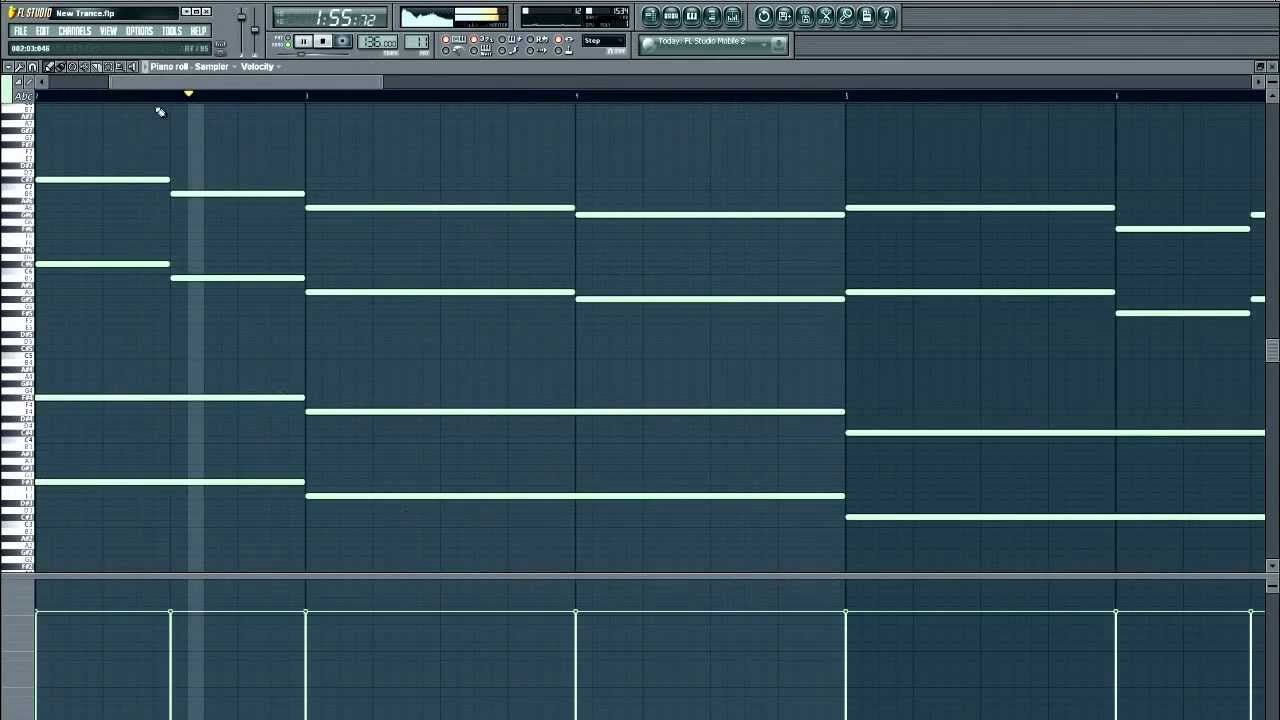Image resolution: width=1280 pixels, height=720 pixels.
Task: Click the CPU and memory monitor panel
Action: click(576, 17)
